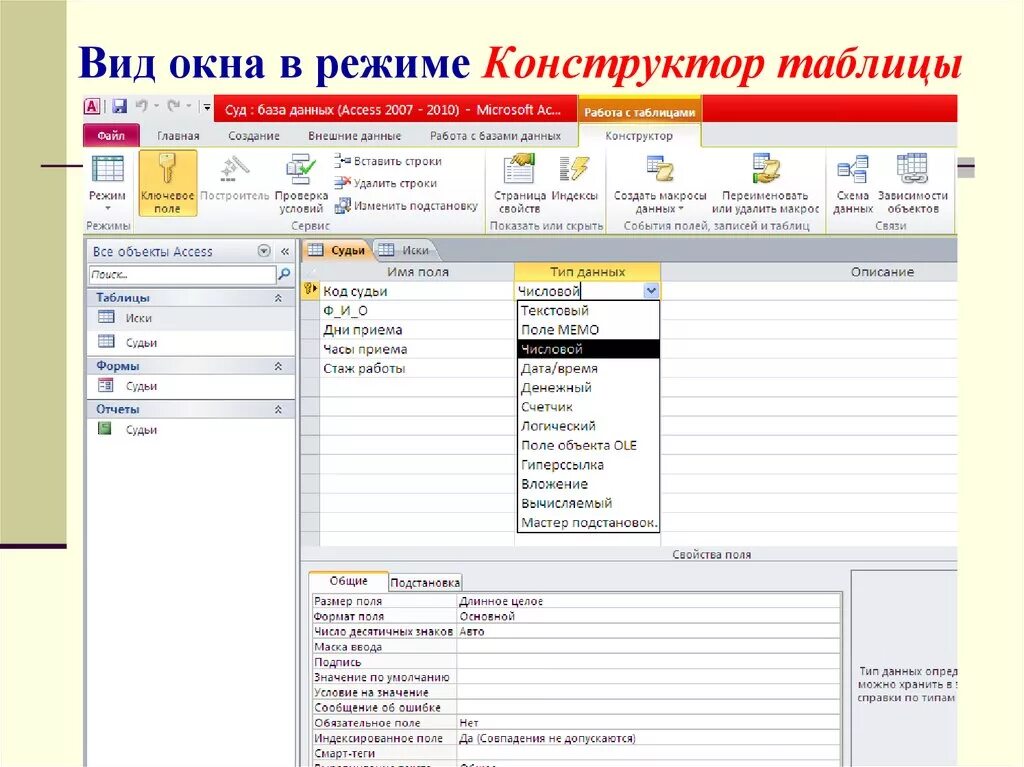Click in the Поиск search field
This screenshot has height=767, width=1024.
(182, 274)
